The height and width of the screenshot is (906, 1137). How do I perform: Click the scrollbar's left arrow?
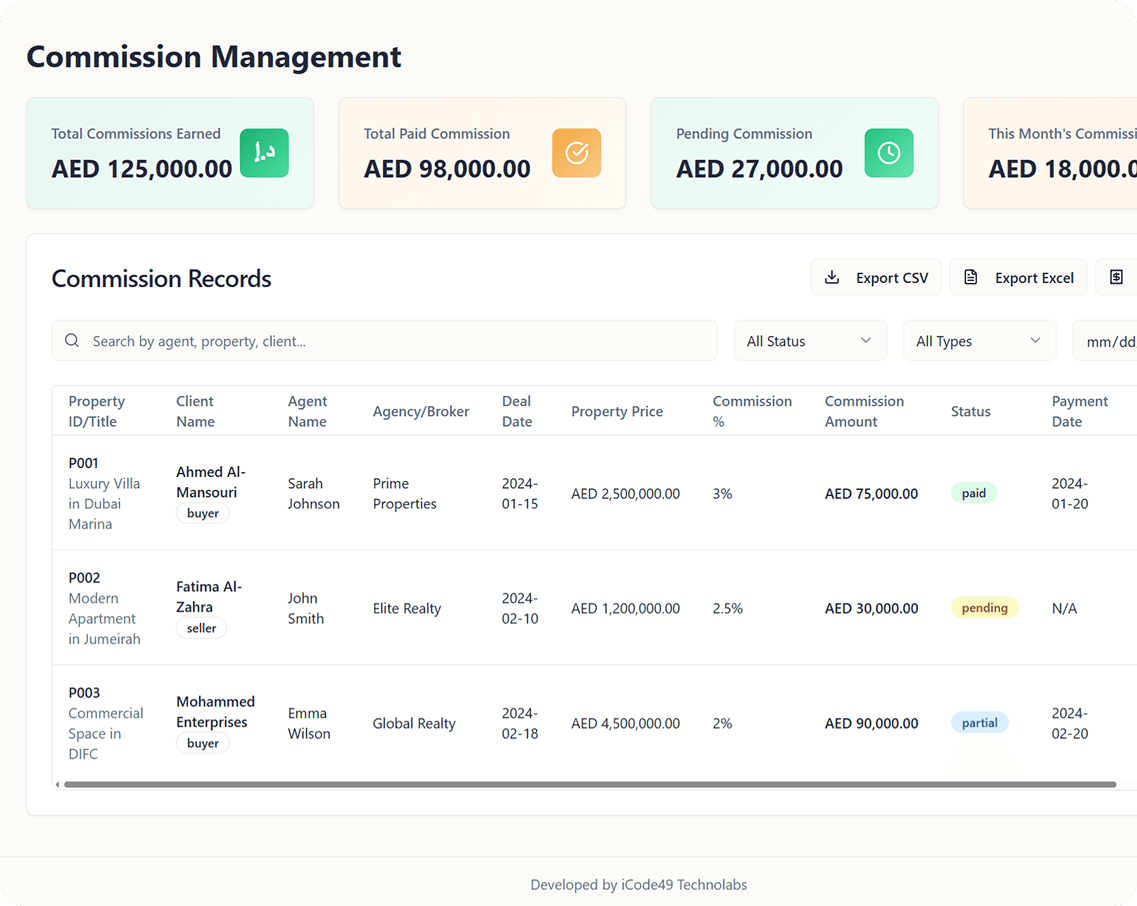(x=57, y=784)
